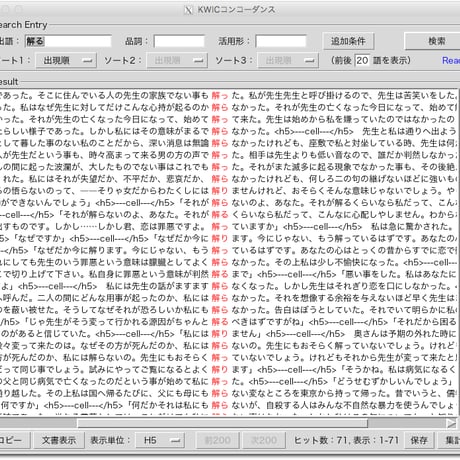Open the 表示単位 H5 dropdown
This screenshot has height=460, width=460.
point(161,440)
